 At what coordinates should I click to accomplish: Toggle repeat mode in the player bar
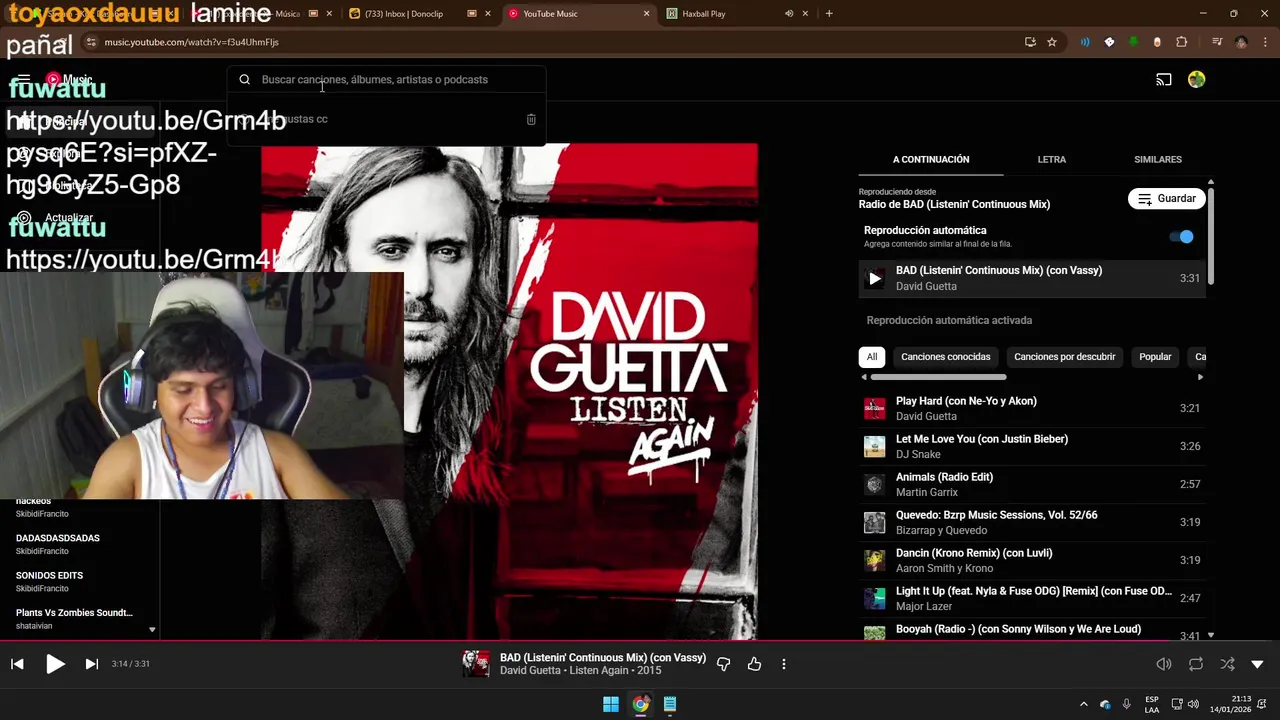1196,664
